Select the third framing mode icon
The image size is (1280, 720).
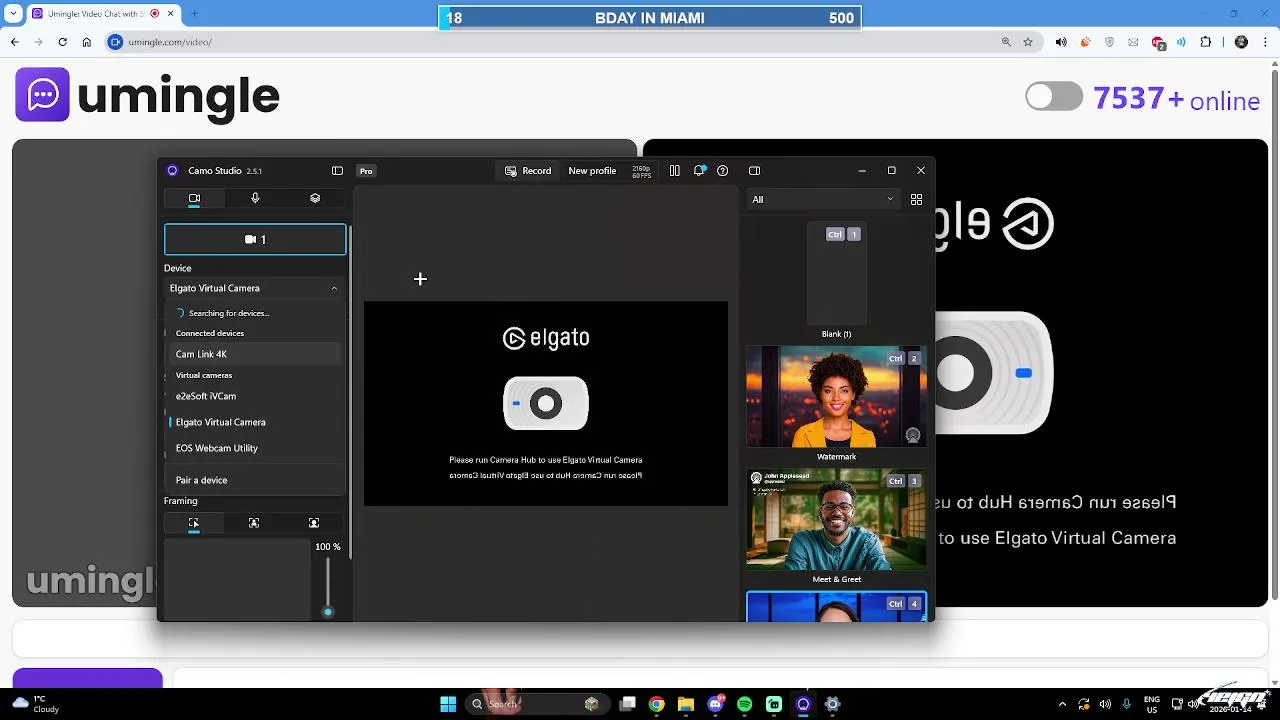314,523
